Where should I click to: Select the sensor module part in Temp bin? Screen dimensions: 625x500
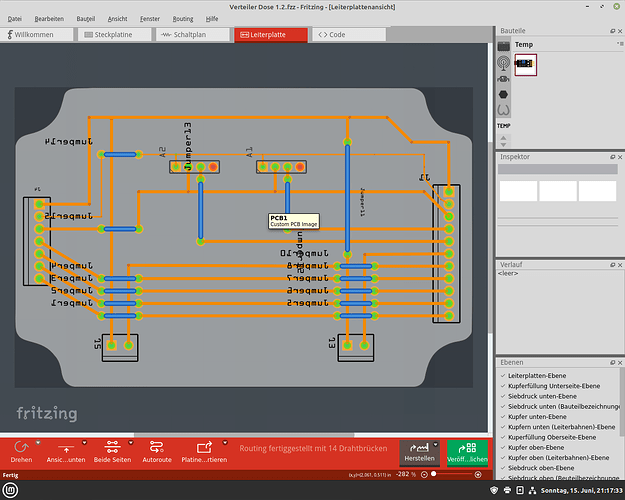(x=525, y=64)
